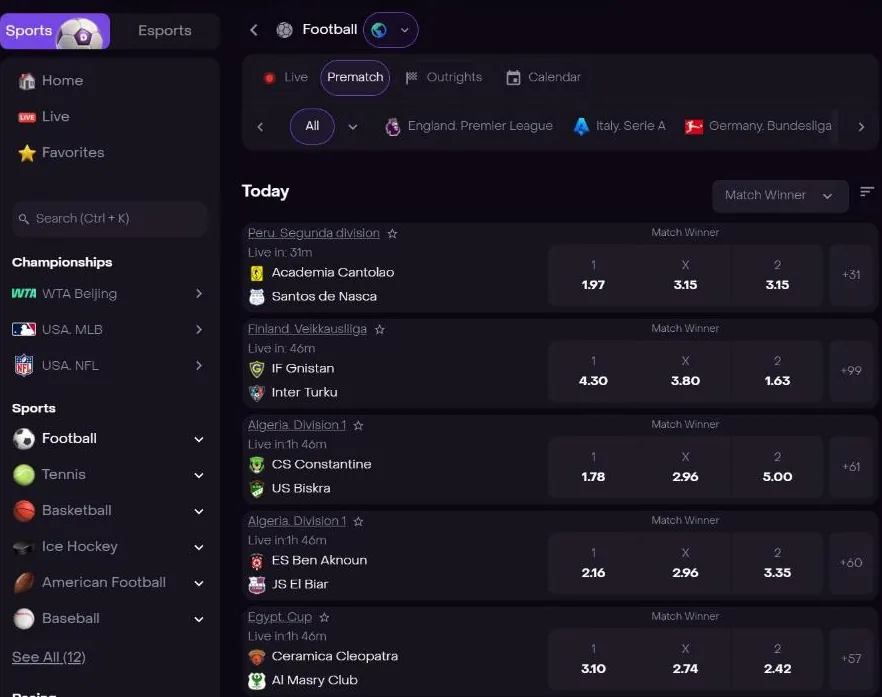Screen dimensions: 882x697
Task: Click the Premier League logo icon
Action: tap(393, 127)
